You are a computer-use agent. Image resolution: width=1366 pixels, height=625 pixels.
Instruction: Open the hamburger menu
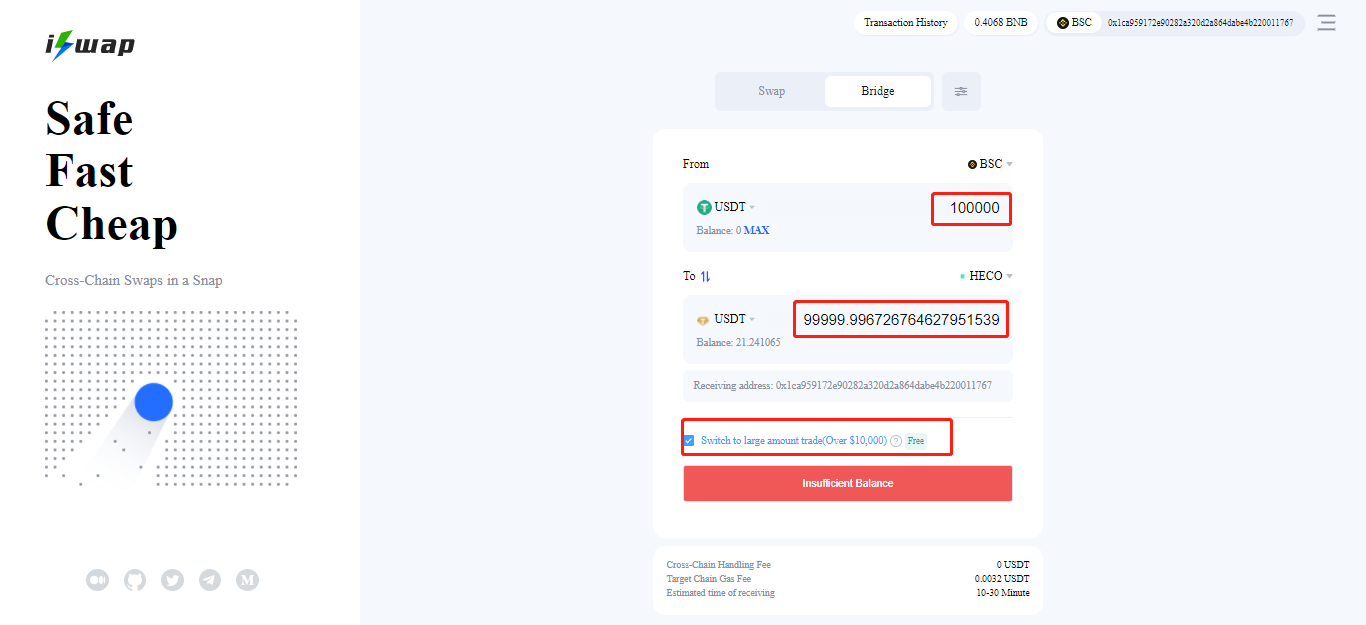(1326, 23)
